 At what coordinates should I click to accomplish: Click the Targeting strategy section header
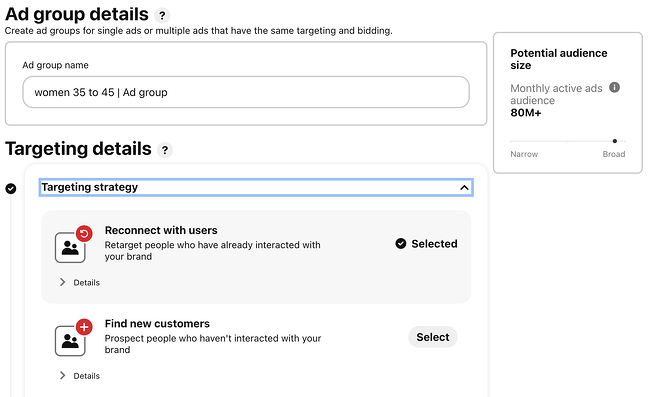(256, 188)
